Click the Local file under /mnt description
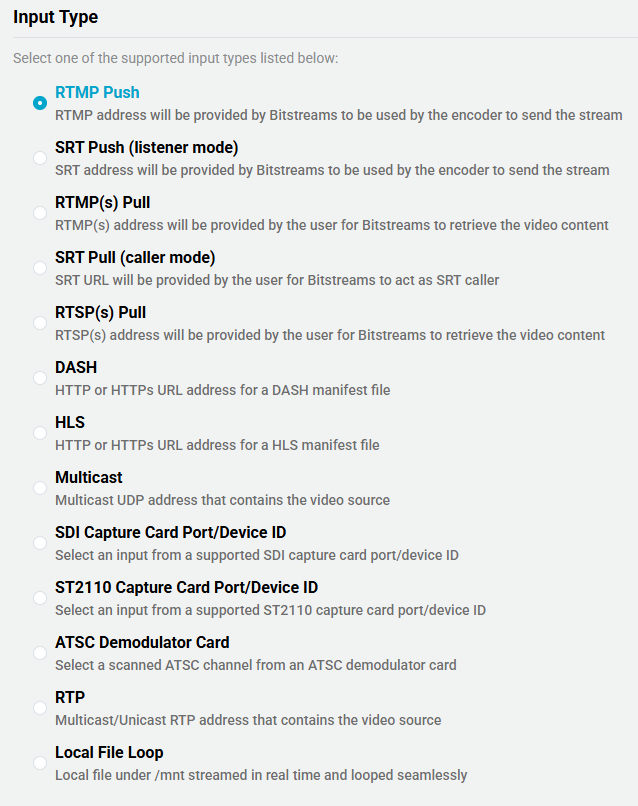 (261, 775)
